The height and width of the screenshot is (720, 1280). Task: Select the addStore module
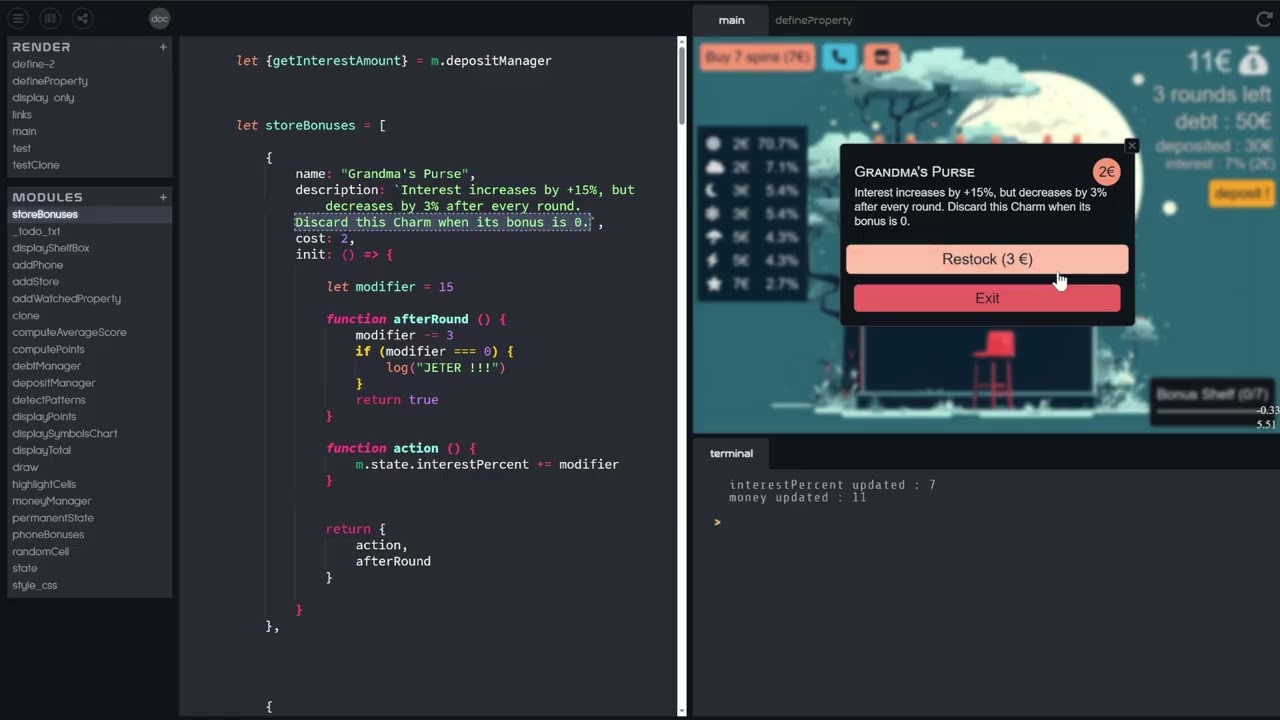tap(36, 282)
